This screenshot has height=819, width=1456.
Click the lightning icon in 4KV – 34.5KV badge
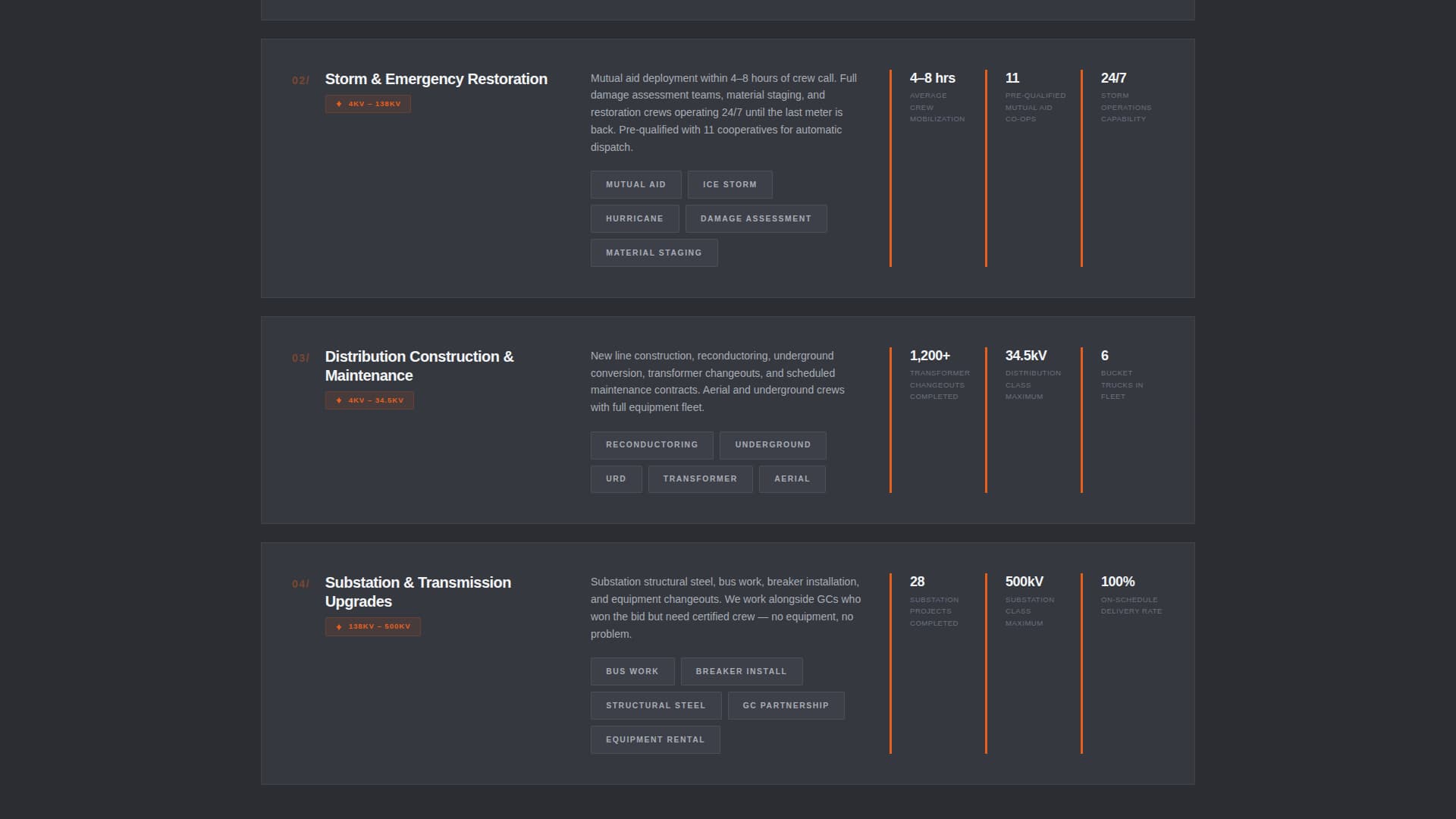pyautogui.click(x=339, y=400)
